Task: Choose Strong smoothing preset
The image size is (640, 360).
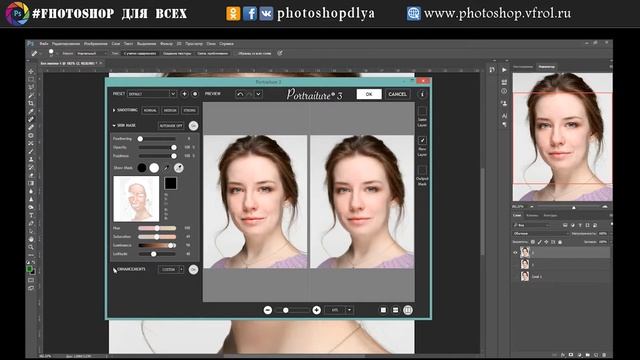Action: click(189, 111)
